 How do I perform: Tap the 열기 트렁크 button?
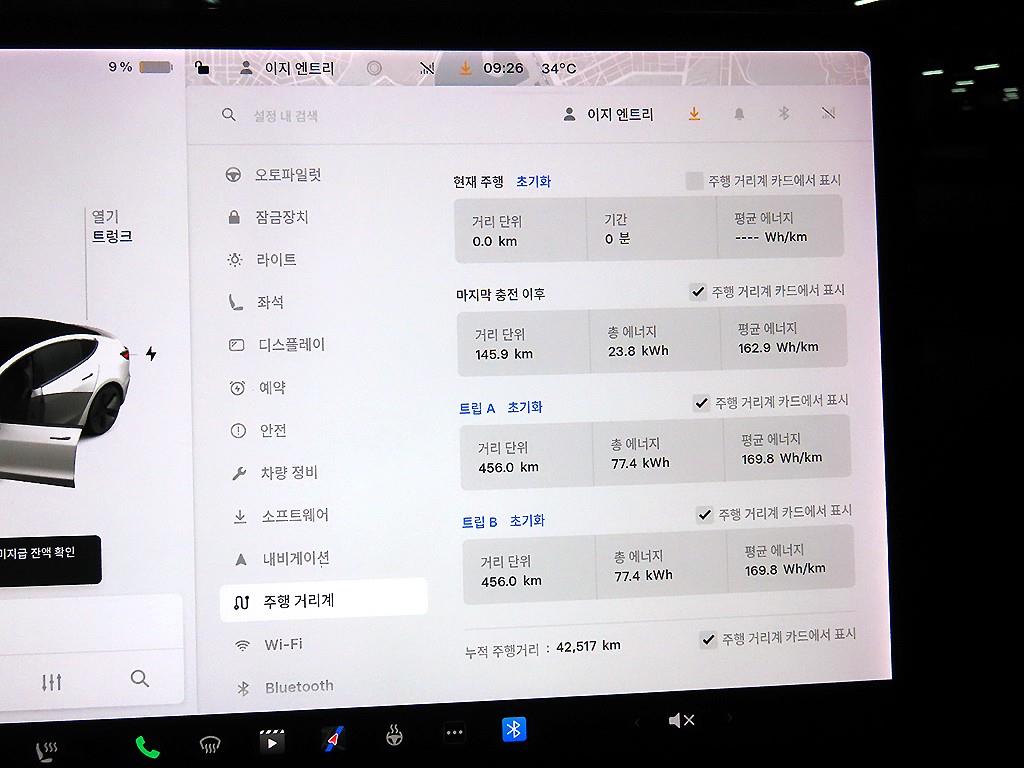[112, 226]
